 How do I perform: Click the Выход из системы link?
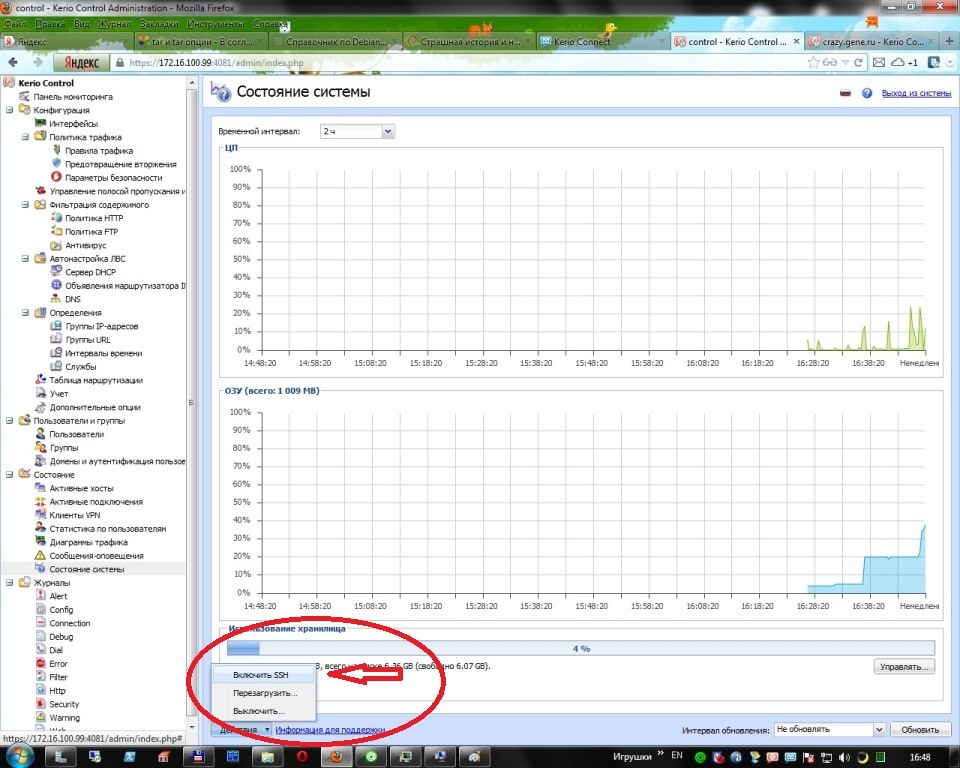click(915, 93)
